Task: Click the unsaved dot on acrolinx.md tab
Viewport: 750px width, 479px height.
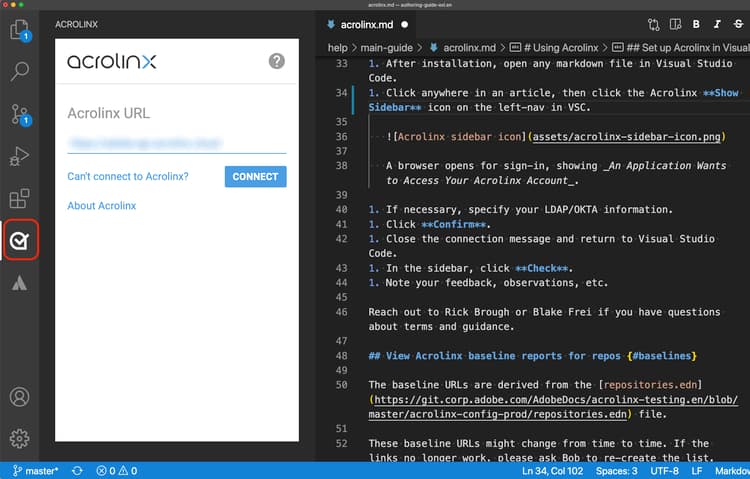Action: click(405, 25)
